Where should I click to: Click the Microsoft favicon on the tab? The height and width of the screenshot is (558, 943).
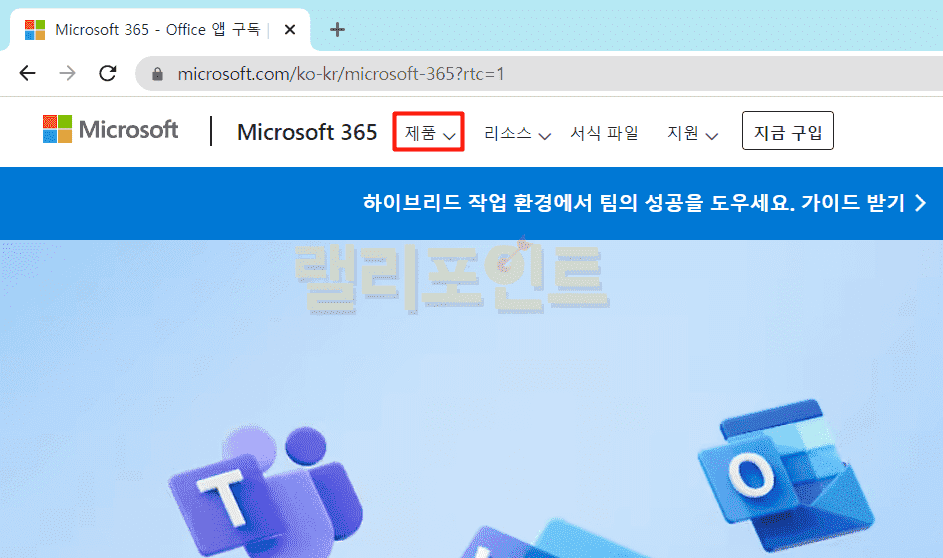click(35, 30)
